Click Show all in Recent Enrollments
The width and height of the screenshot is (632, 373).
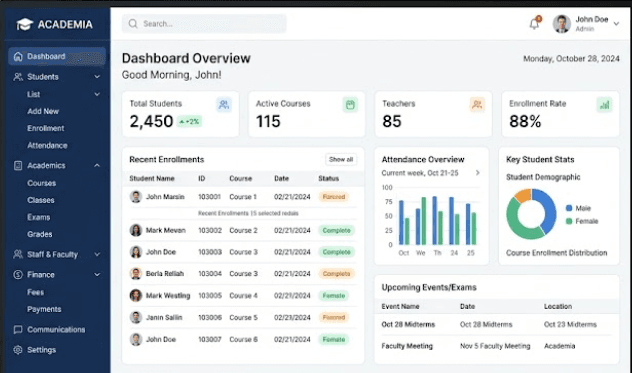[341, 160]
